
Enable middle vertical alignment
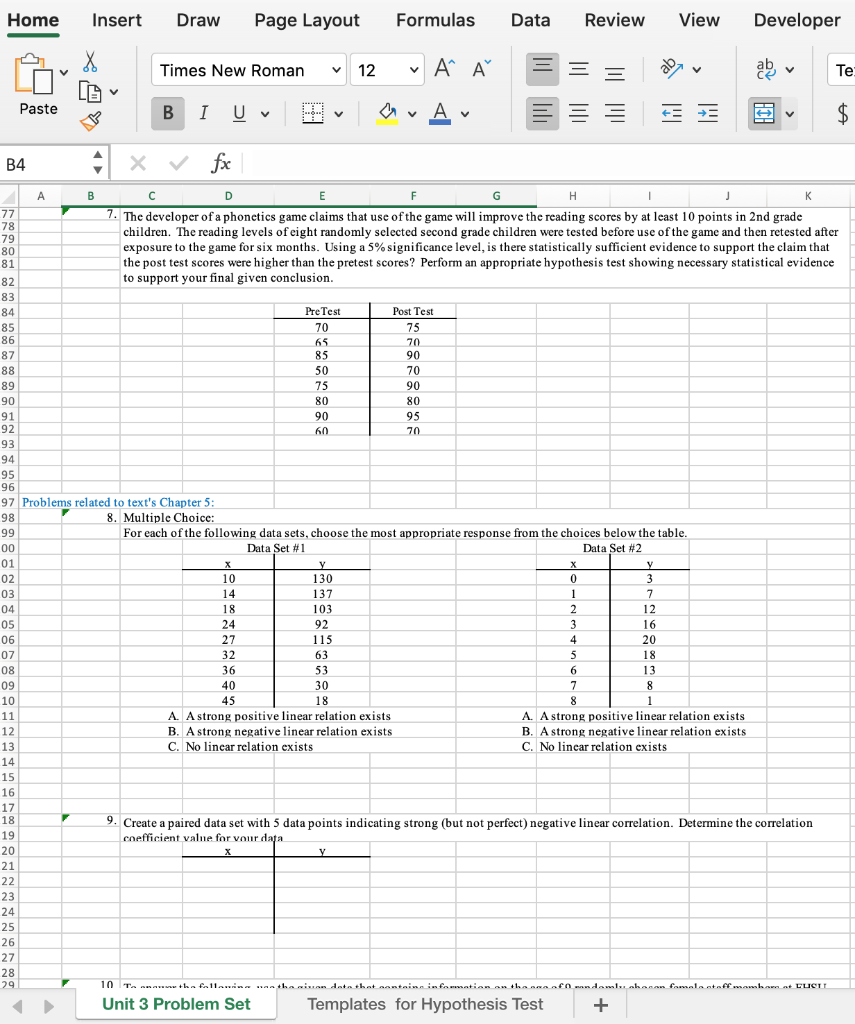click(578, 71)
